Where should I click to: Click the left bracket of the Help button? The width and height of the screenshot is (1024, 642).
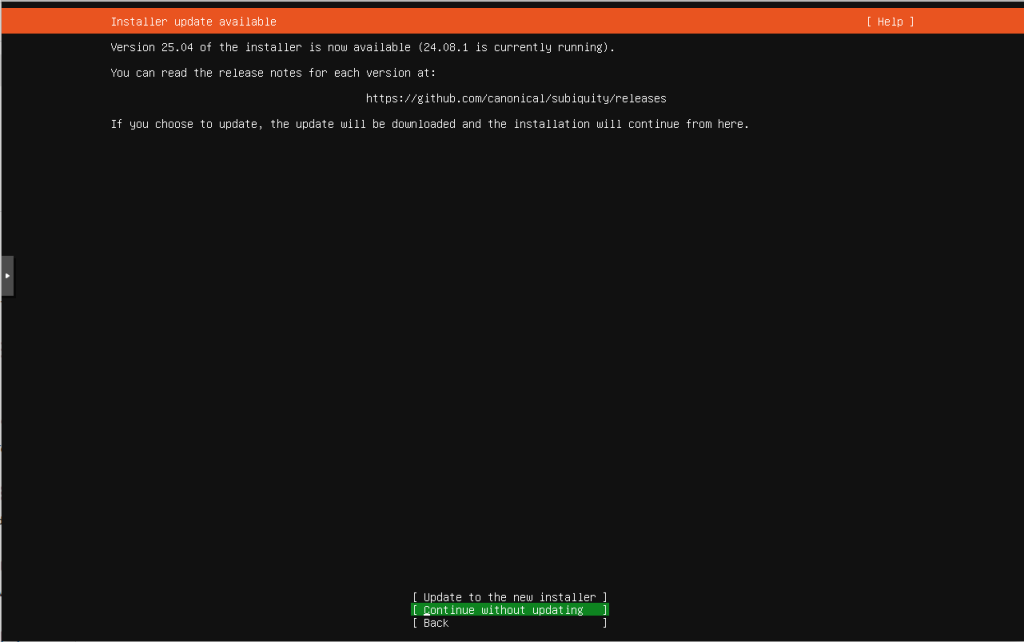click(869, 22)
